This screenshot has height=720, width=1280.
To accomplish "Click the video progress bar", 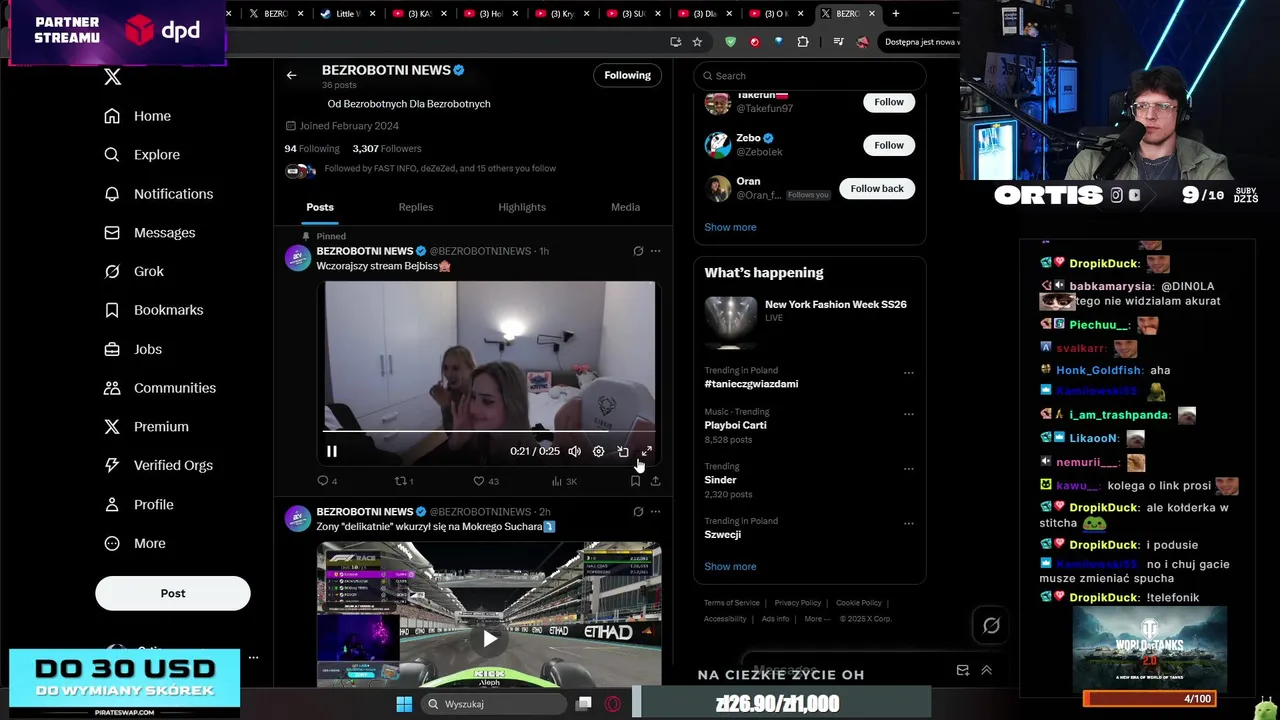I will pos(489,432).
